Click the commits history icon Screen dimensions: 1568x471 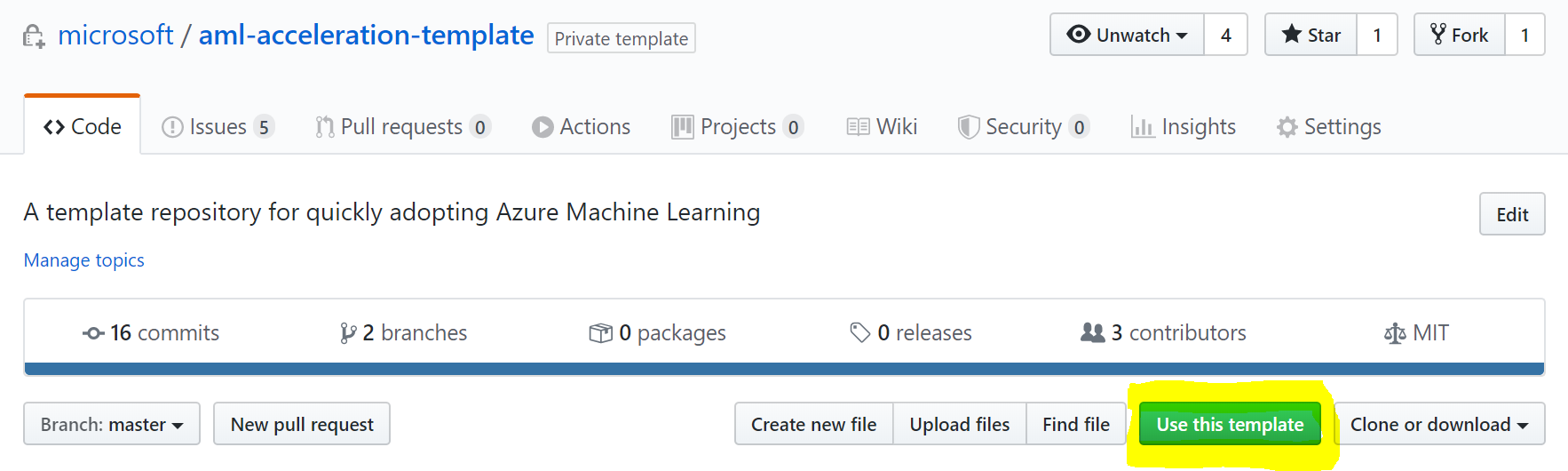click(93, 333)
